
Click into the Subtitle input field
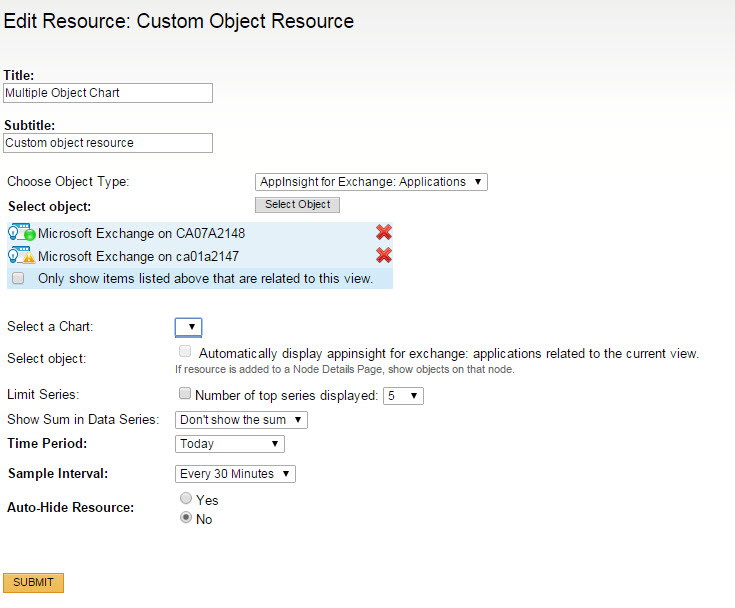click(108, 143)
